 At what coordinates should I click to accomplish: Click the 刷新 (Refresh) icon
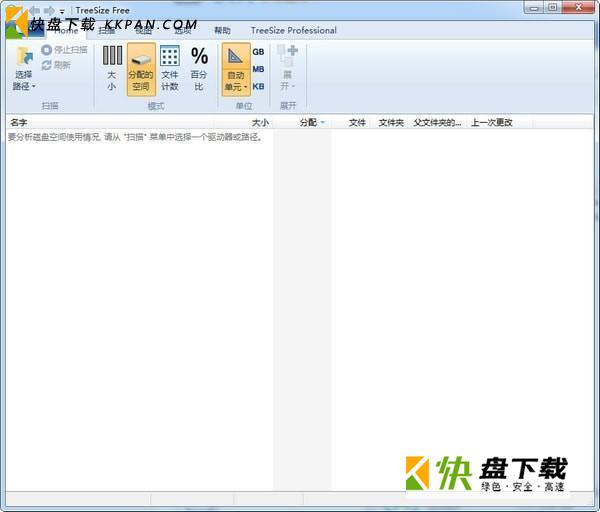click(x=47, y=65)
